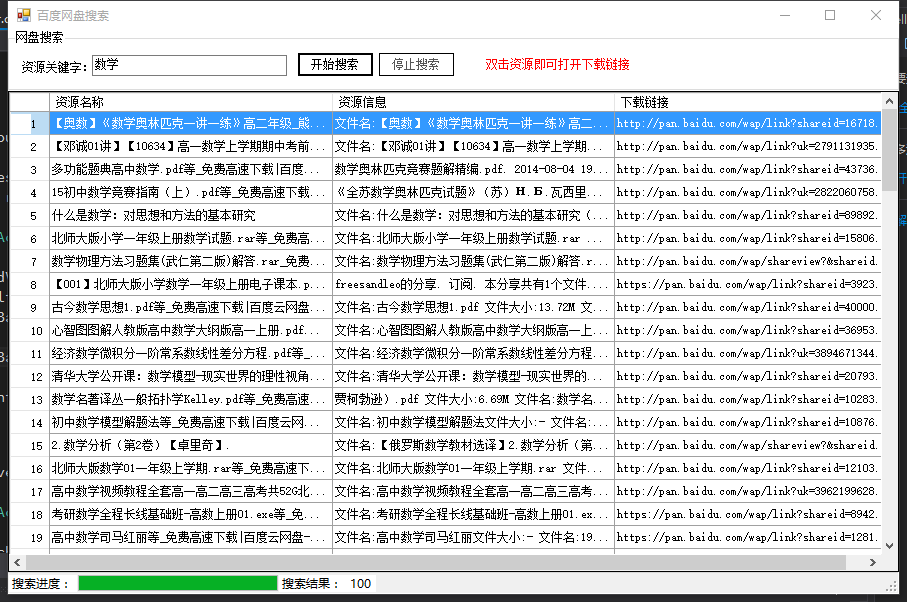Start search with 开始搜索 button
This screenshot has height=602, width=907.
click(335, 64)
